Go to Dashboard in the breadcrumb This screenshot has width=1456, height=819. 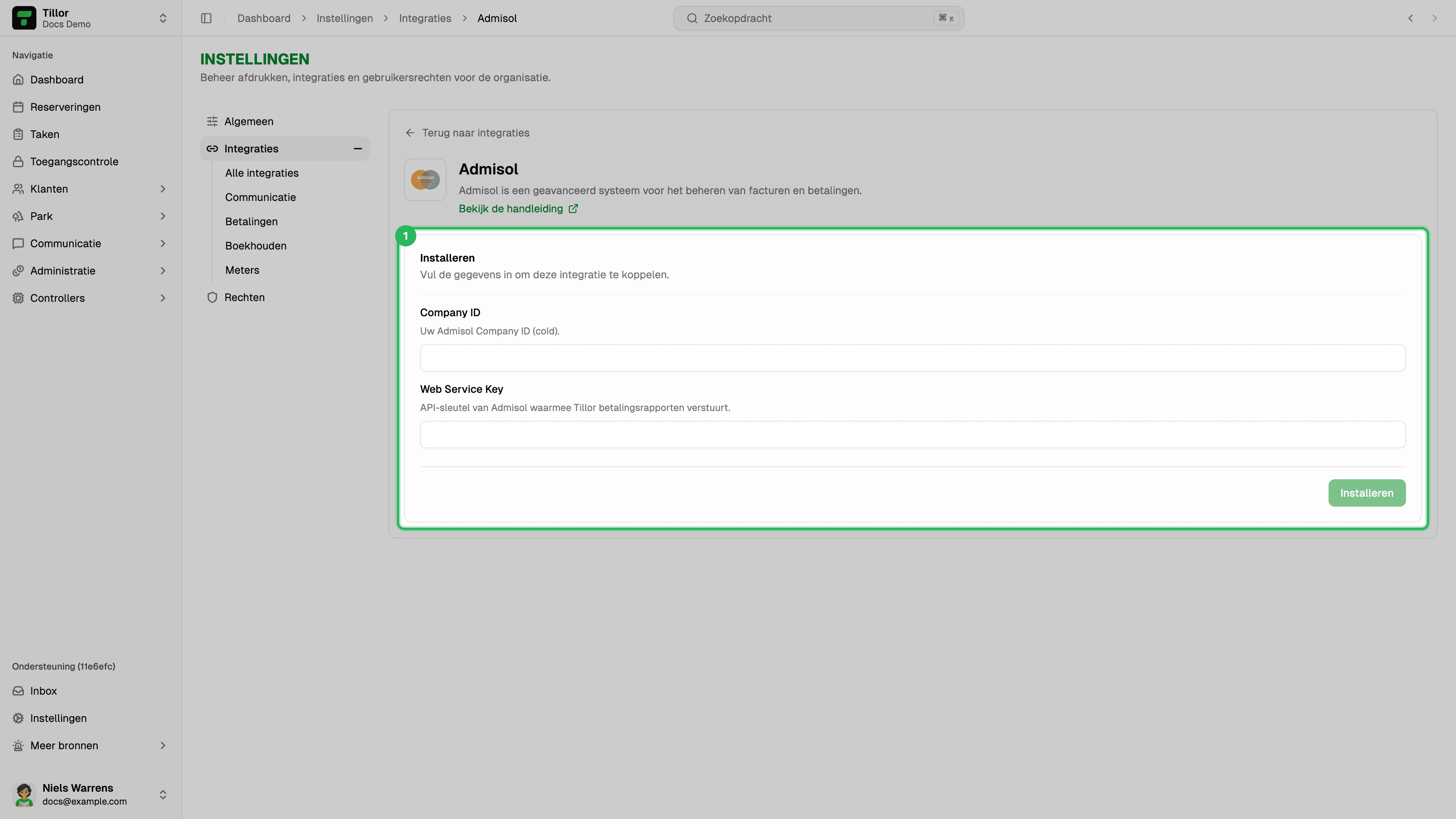click(264, 18)
